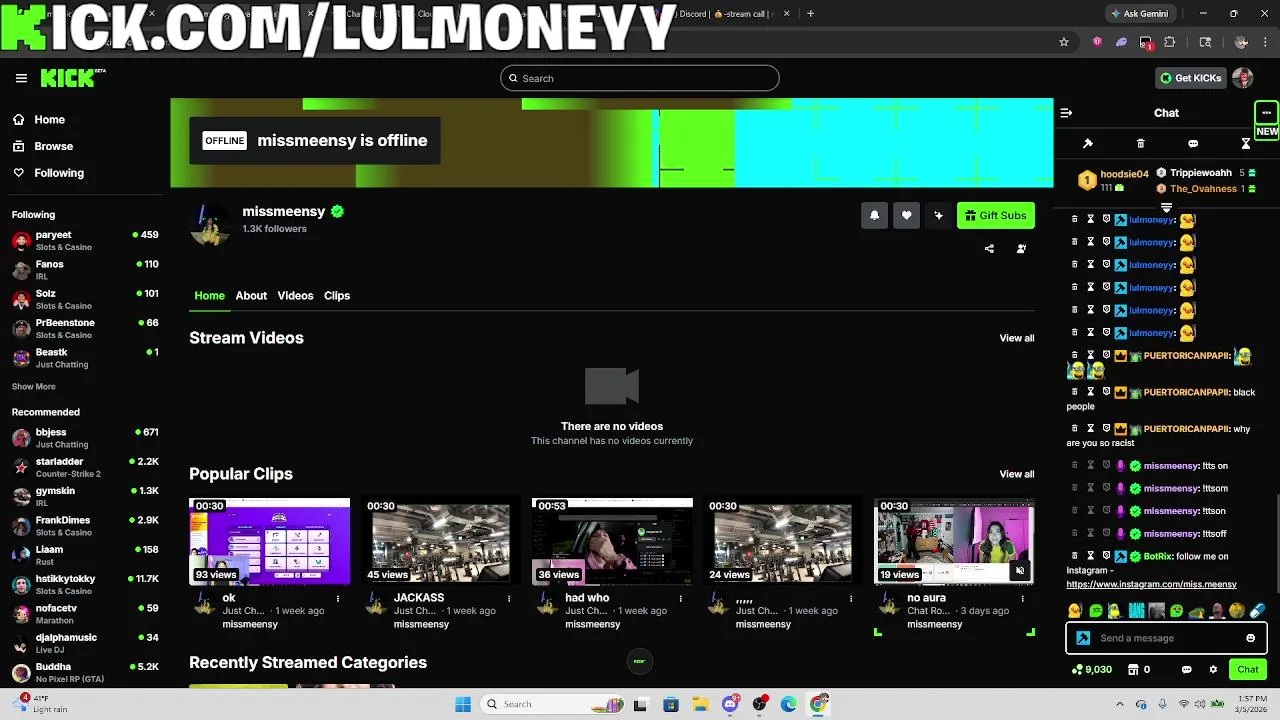Click the green Chat send button

click(x=1248, y=670)
